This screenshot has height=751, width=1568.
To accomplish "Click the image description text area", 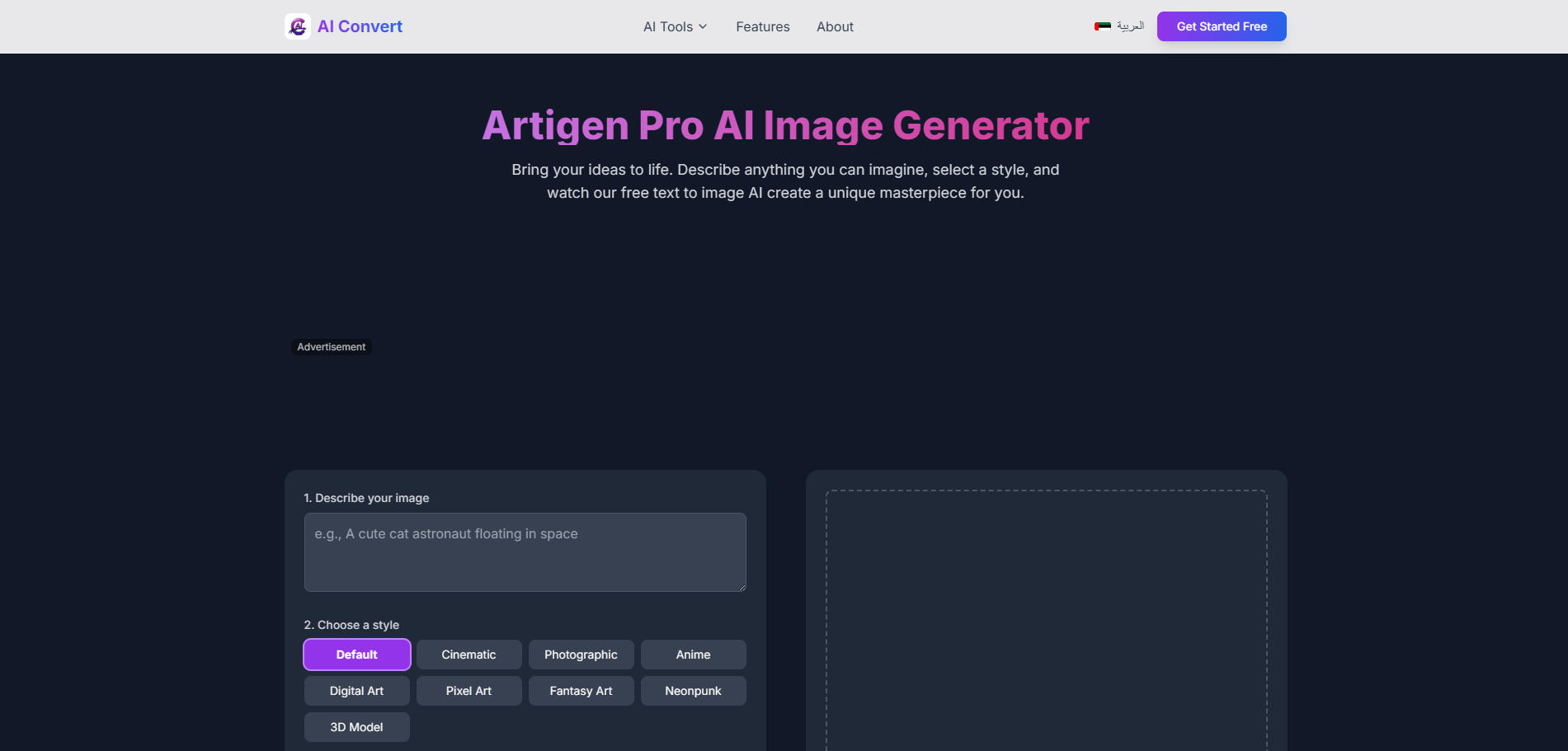I will (x=525, y=552).
